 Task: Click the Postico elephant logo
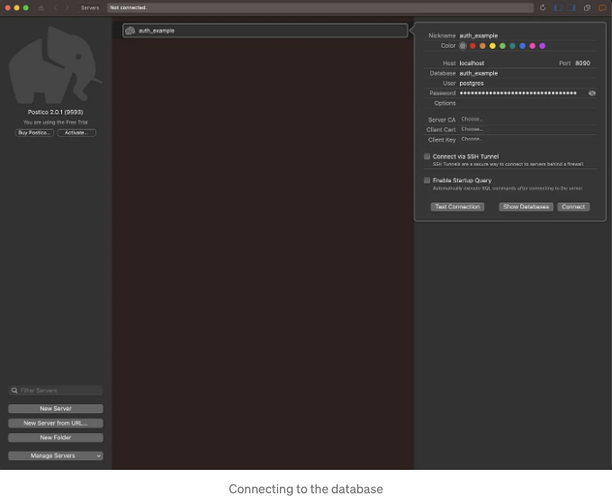55,65
